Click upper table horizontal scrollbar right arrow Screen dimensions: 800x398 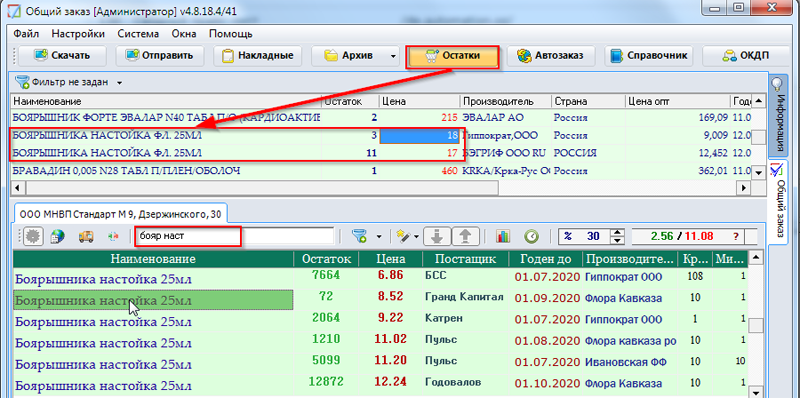744,188
